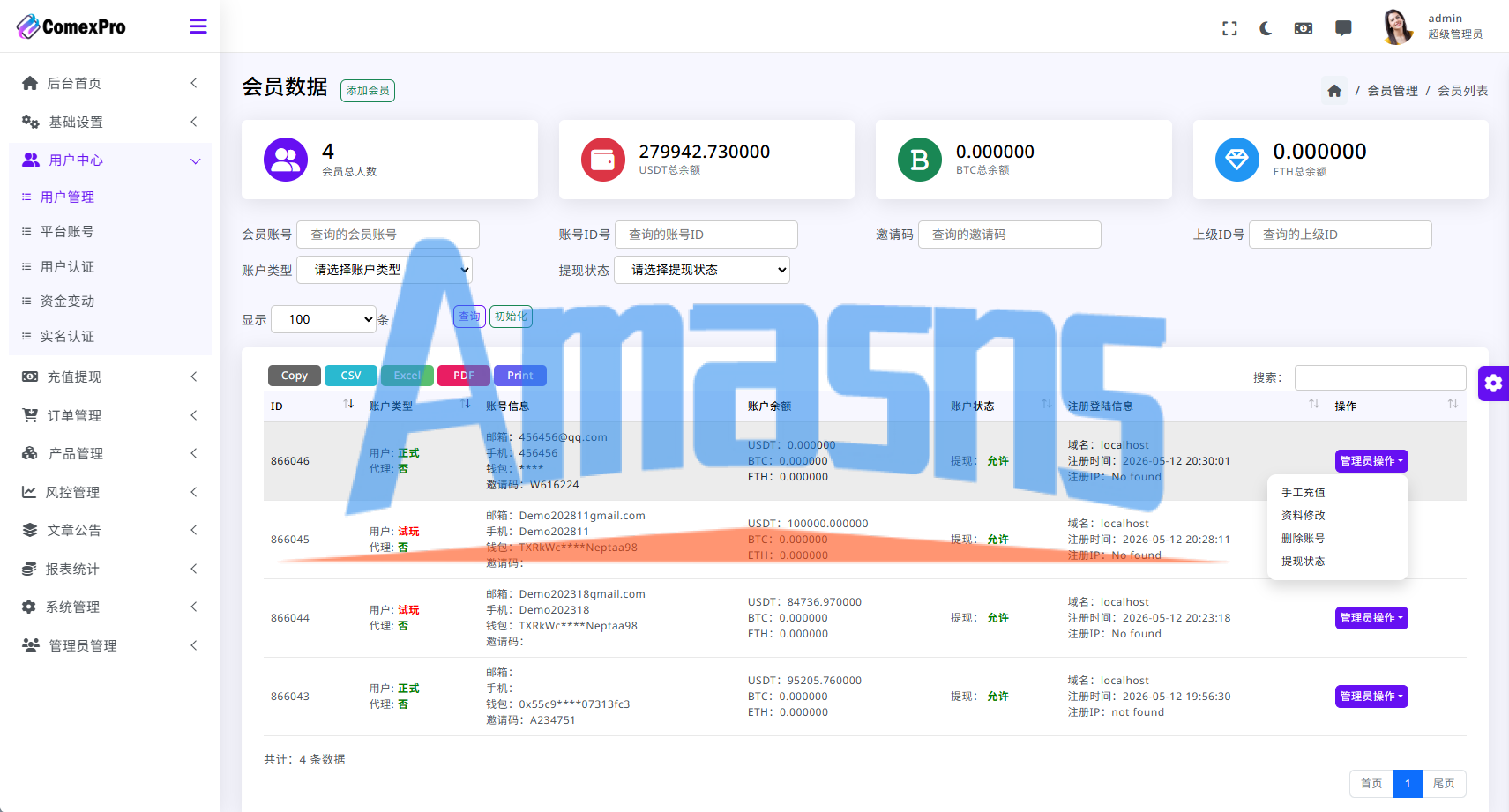Open the floating settings gear panel

click(1493, 383)
